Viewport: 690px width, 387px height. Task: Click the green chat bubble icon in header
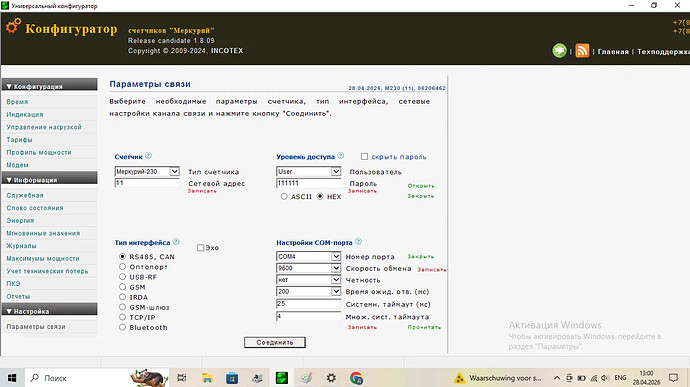tap(559, 51)
